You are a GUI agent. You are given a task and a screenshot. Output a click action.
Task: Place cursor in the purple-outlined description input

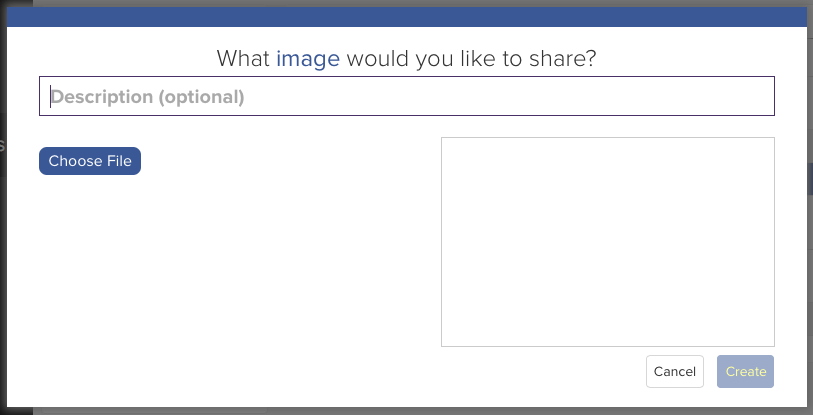click(406, 96)
